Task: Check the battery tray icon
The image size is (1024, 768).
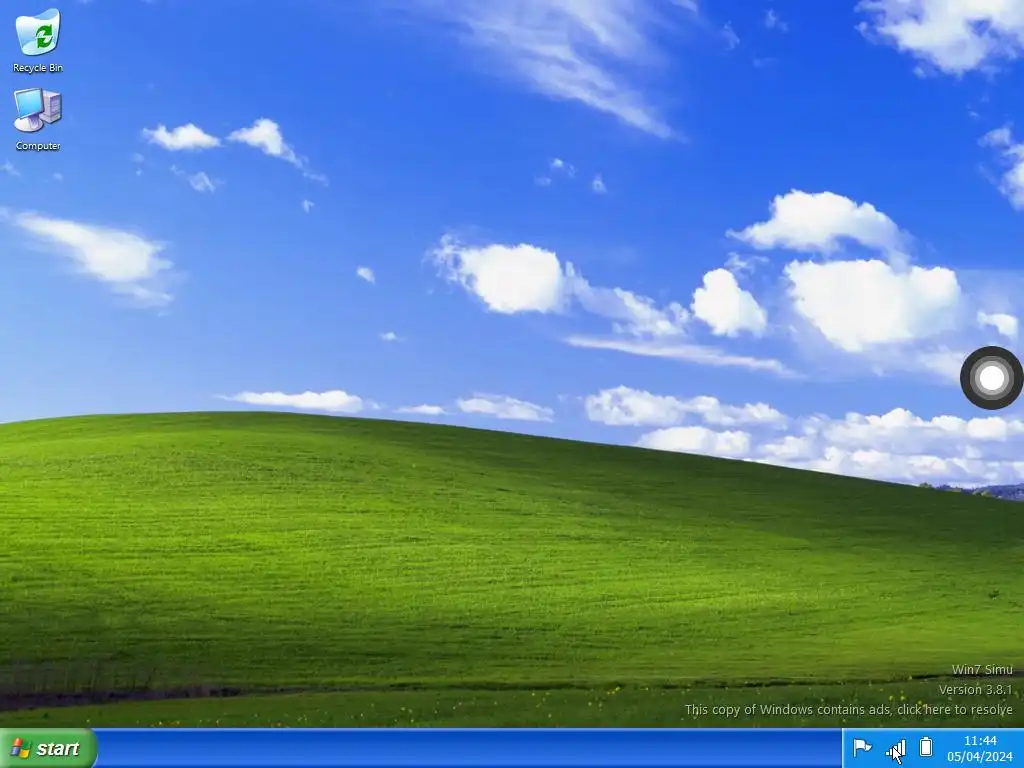Action: [x=926, y=746]
